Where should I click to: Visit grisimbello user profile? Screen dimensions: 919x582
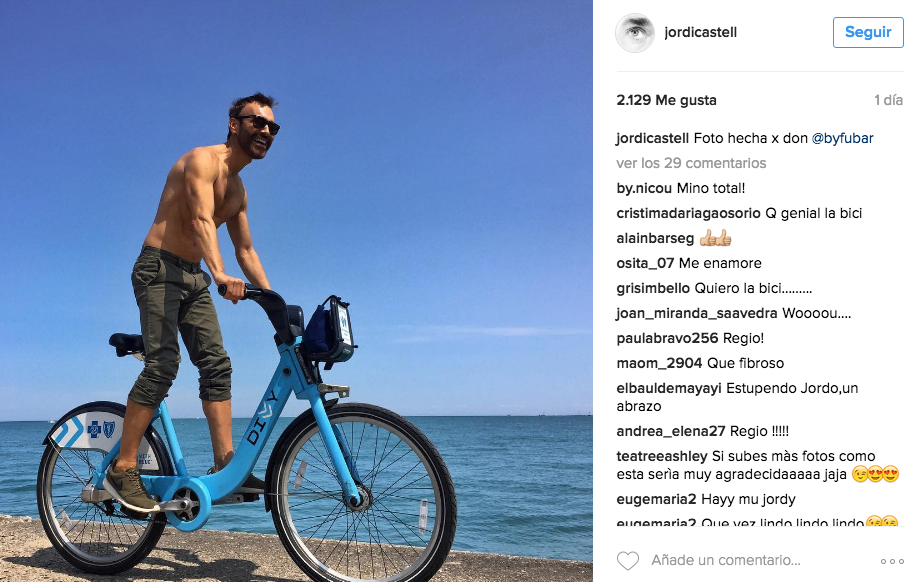pos(653,288)
